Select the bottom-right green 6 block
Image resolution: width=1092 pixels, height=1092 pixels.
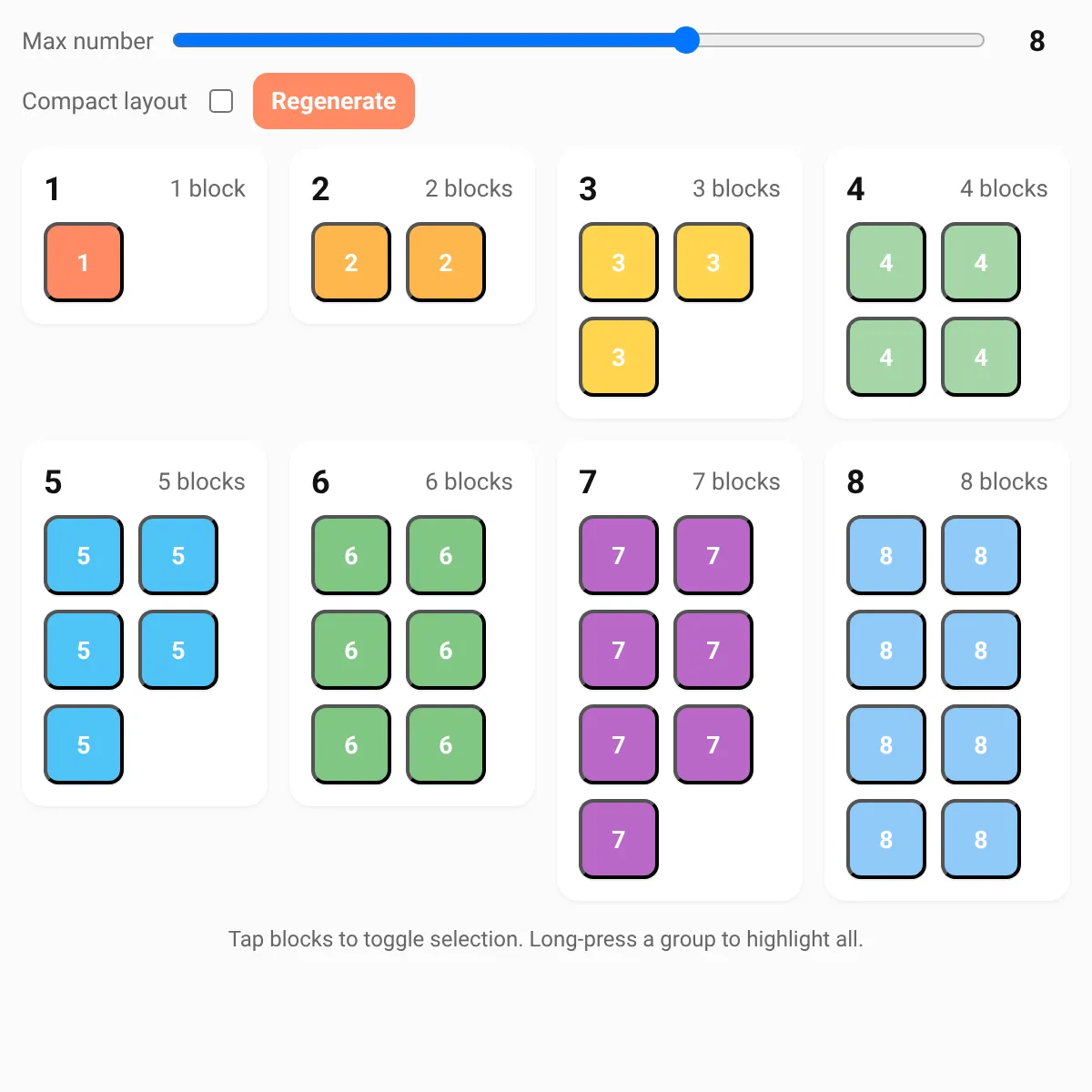point(446,744)
